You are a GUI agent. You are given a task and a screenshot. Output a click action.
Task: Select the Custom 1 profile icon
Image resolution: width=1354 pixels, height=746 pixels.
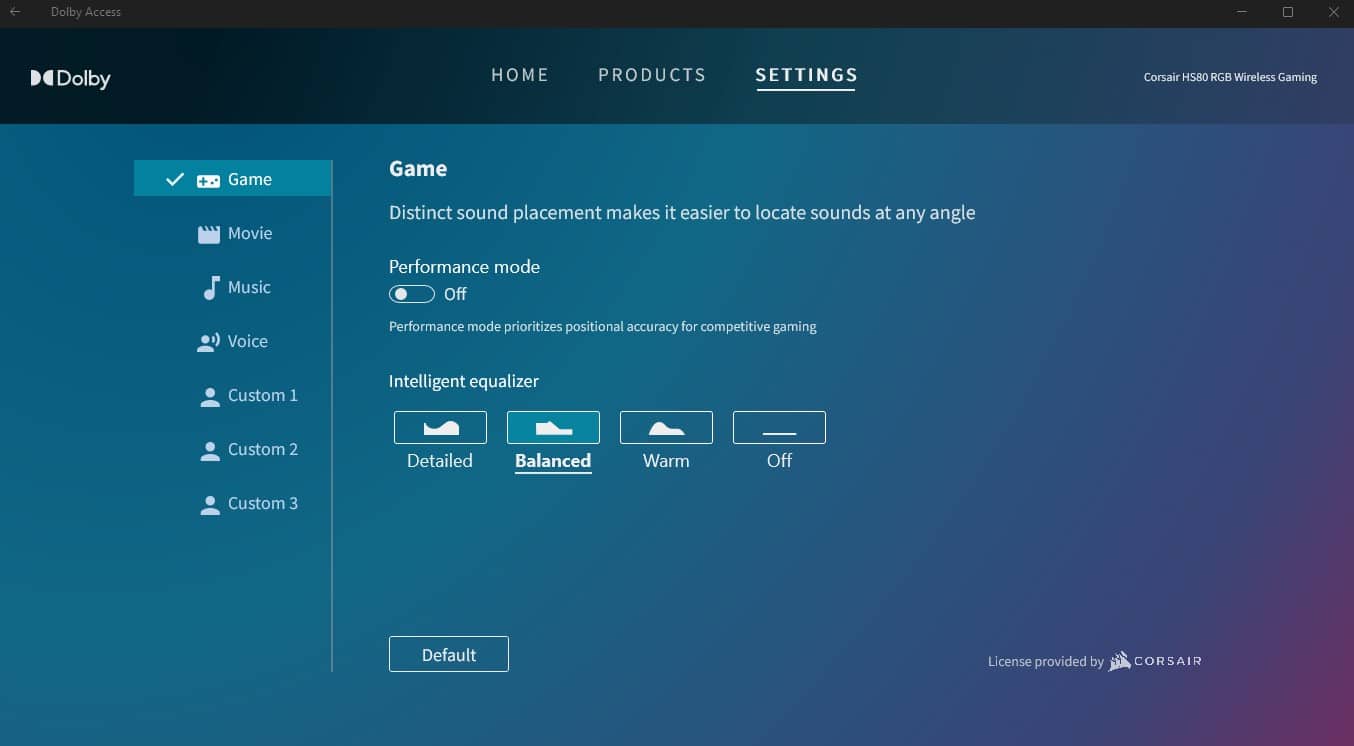point(210,396)
